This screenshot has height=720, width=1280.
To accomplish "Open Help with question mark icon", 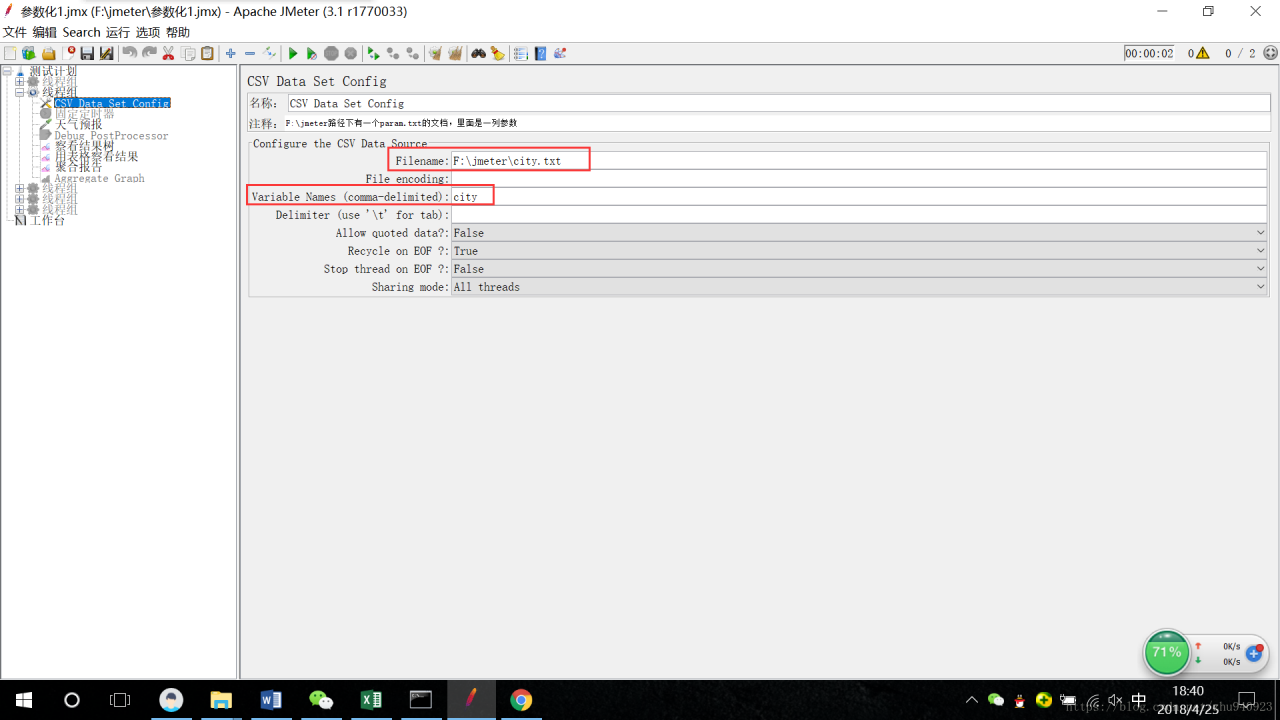I will (x=541, y=54).
